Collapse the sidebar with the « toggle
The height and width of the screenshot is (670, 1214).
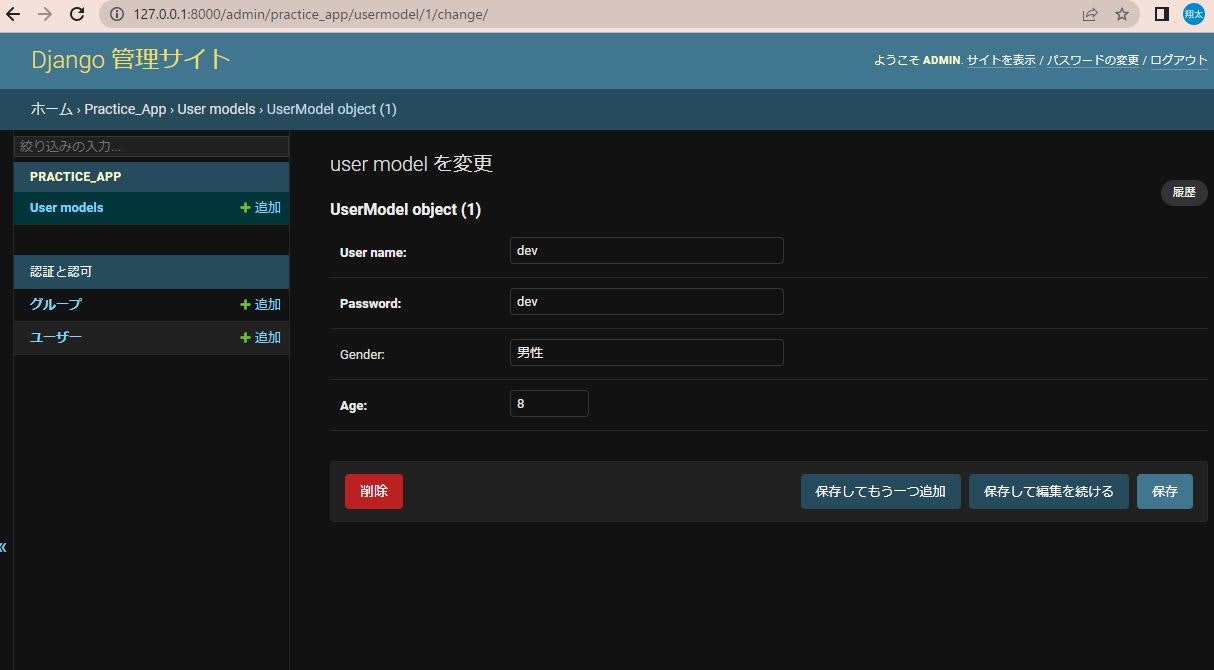(x=3, y=547)
